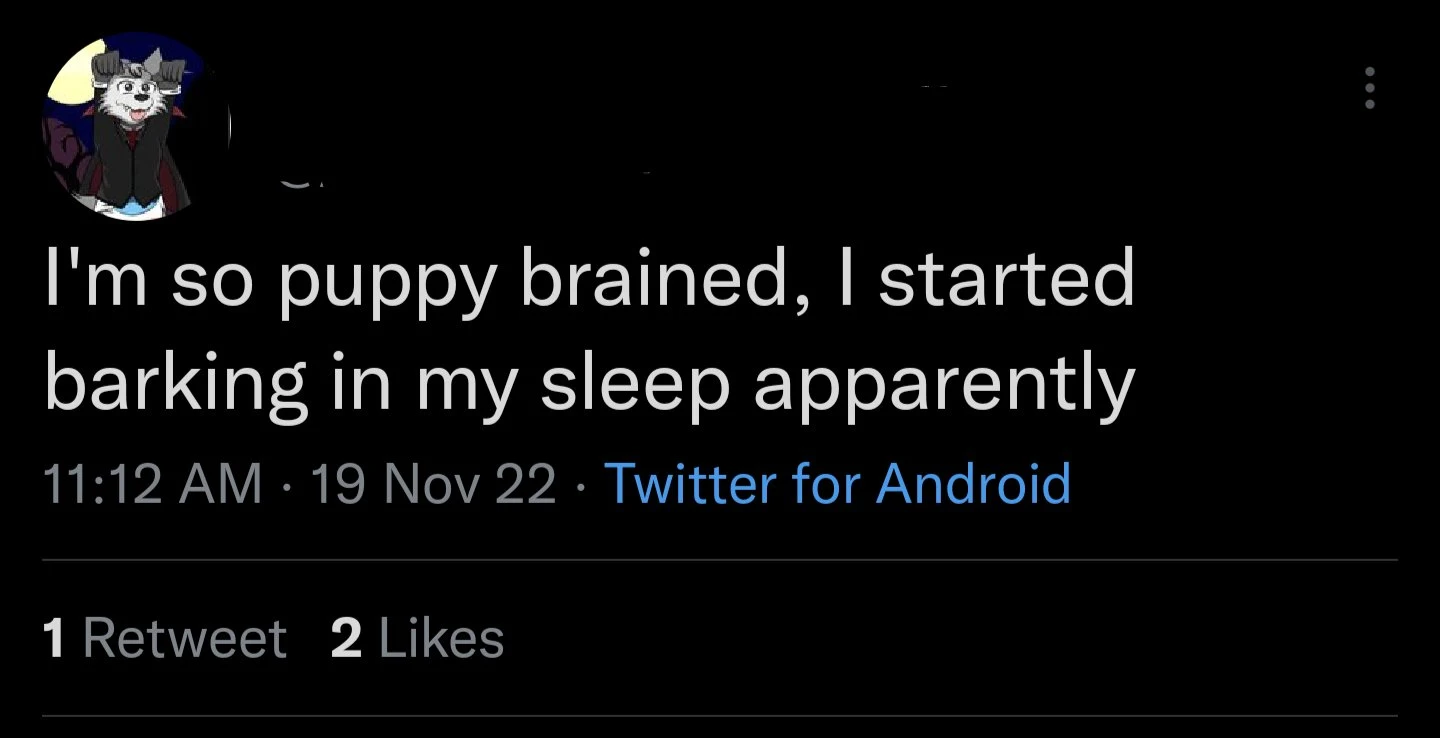
Task: Click the word "barking" in the tweet
Action: pyautogui.click(x=177, y=386)
